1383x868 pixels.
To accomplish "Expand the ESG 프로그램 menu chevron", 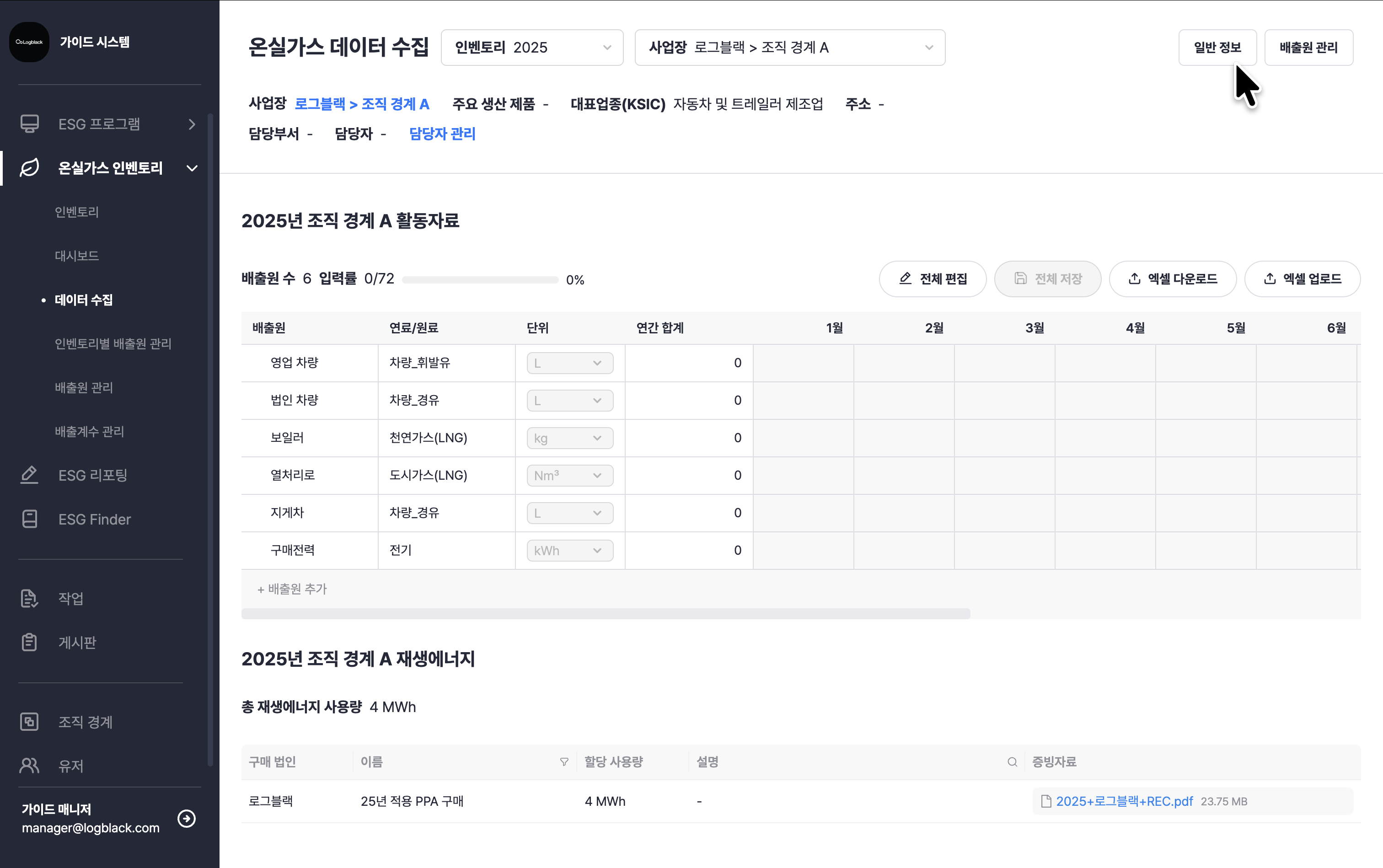I will 192,124.
